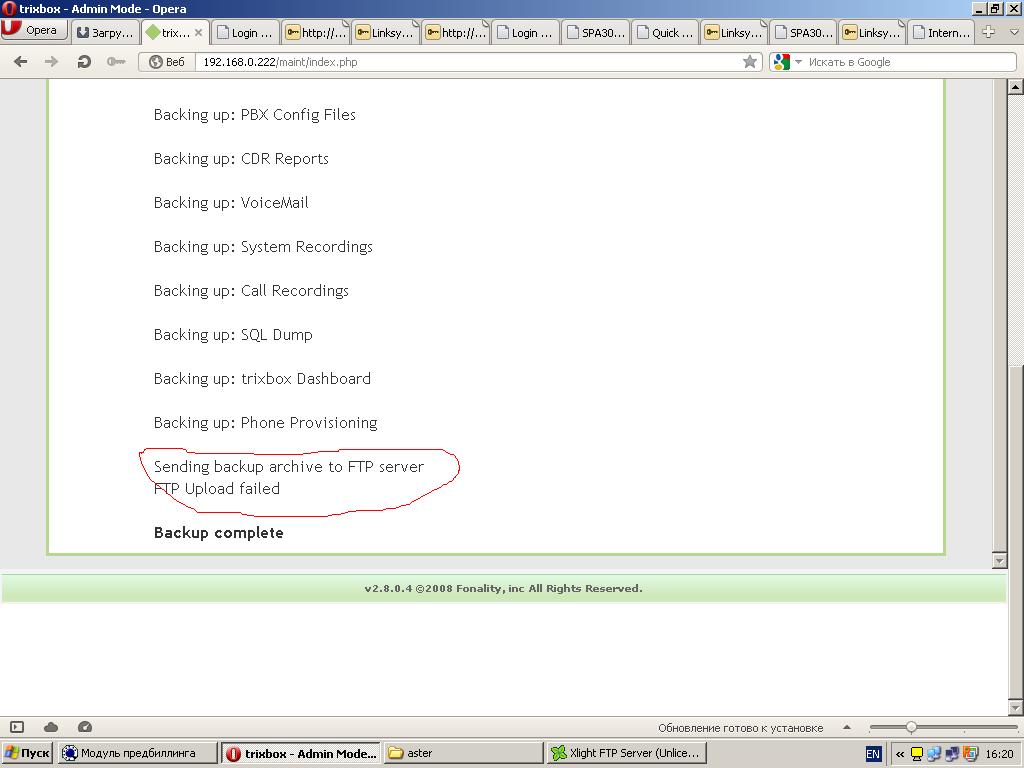
Task: Click the Веб site badge in address bar
Action: 167,61
